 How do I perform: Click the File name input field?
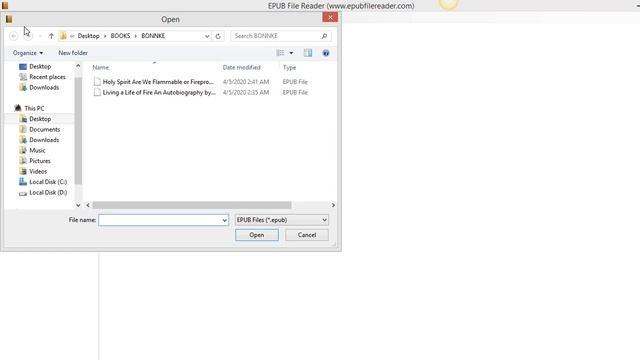tap(163, 220)
